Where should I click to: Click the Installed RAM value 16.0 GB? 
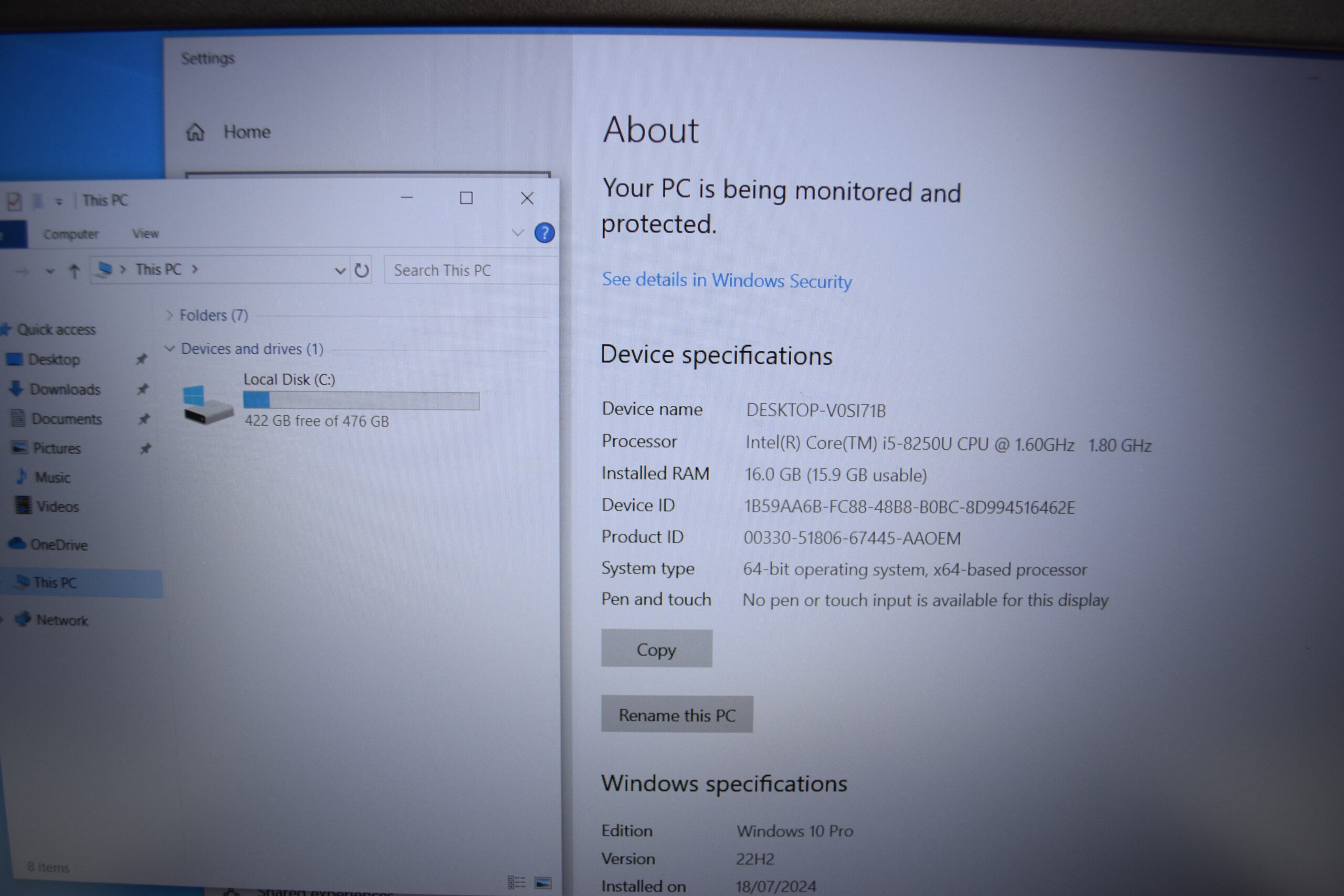point(835,475)
